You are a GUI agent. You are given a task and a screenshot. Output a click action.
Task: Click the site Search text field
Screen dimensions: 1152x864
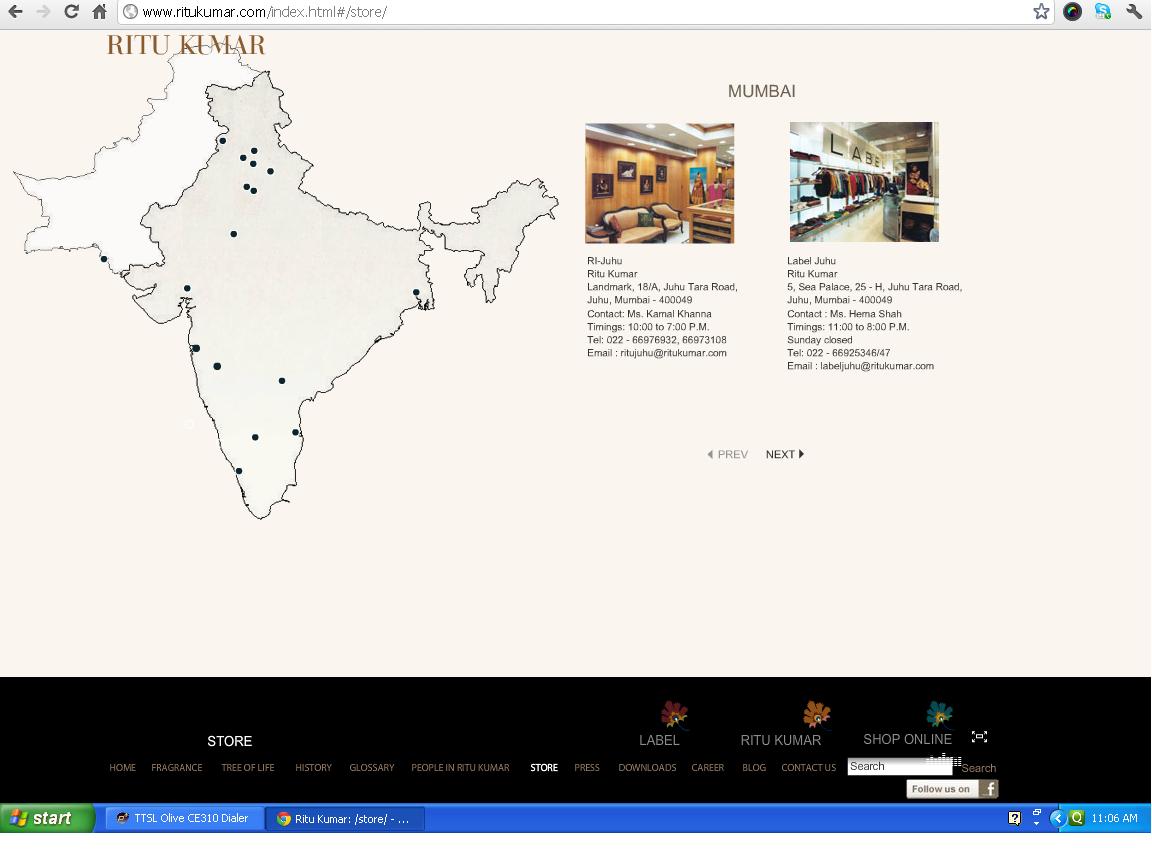click(901, 766)
